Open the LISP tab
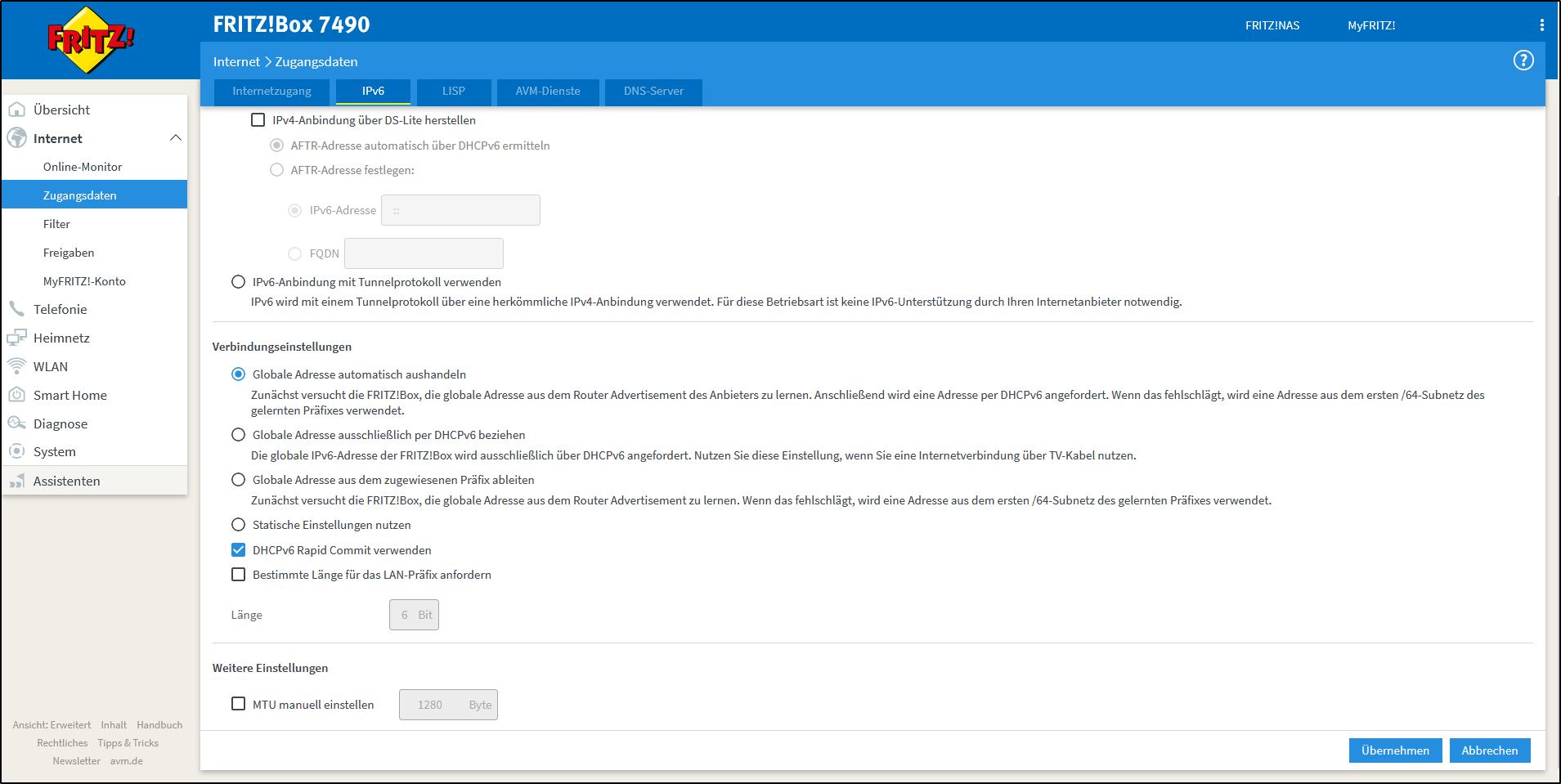The width and height of the screenshot is (1561, 784). coord(454,92)
